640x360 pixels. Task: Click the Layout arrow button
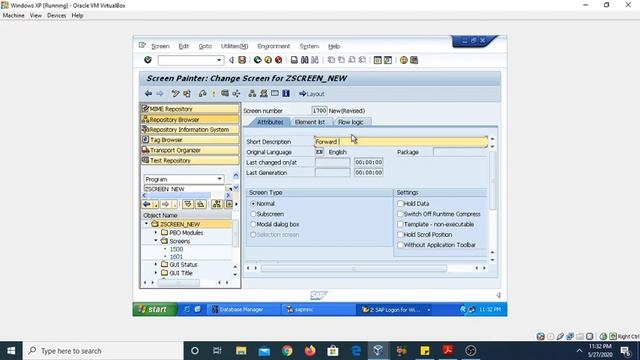(311, 94)
